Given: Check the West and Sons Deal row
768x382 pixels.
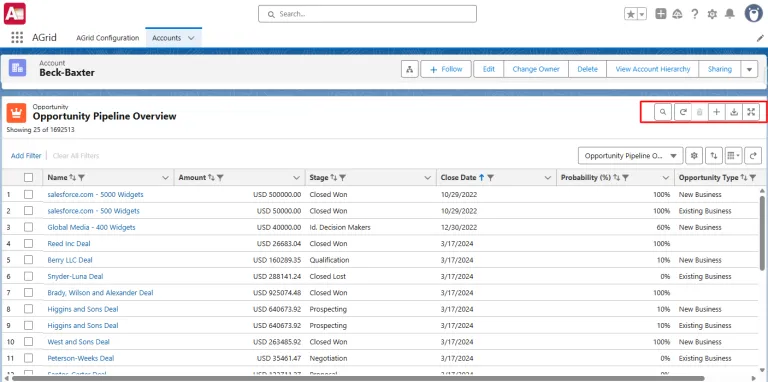Looking at the screenshot, I should point(28,342).
